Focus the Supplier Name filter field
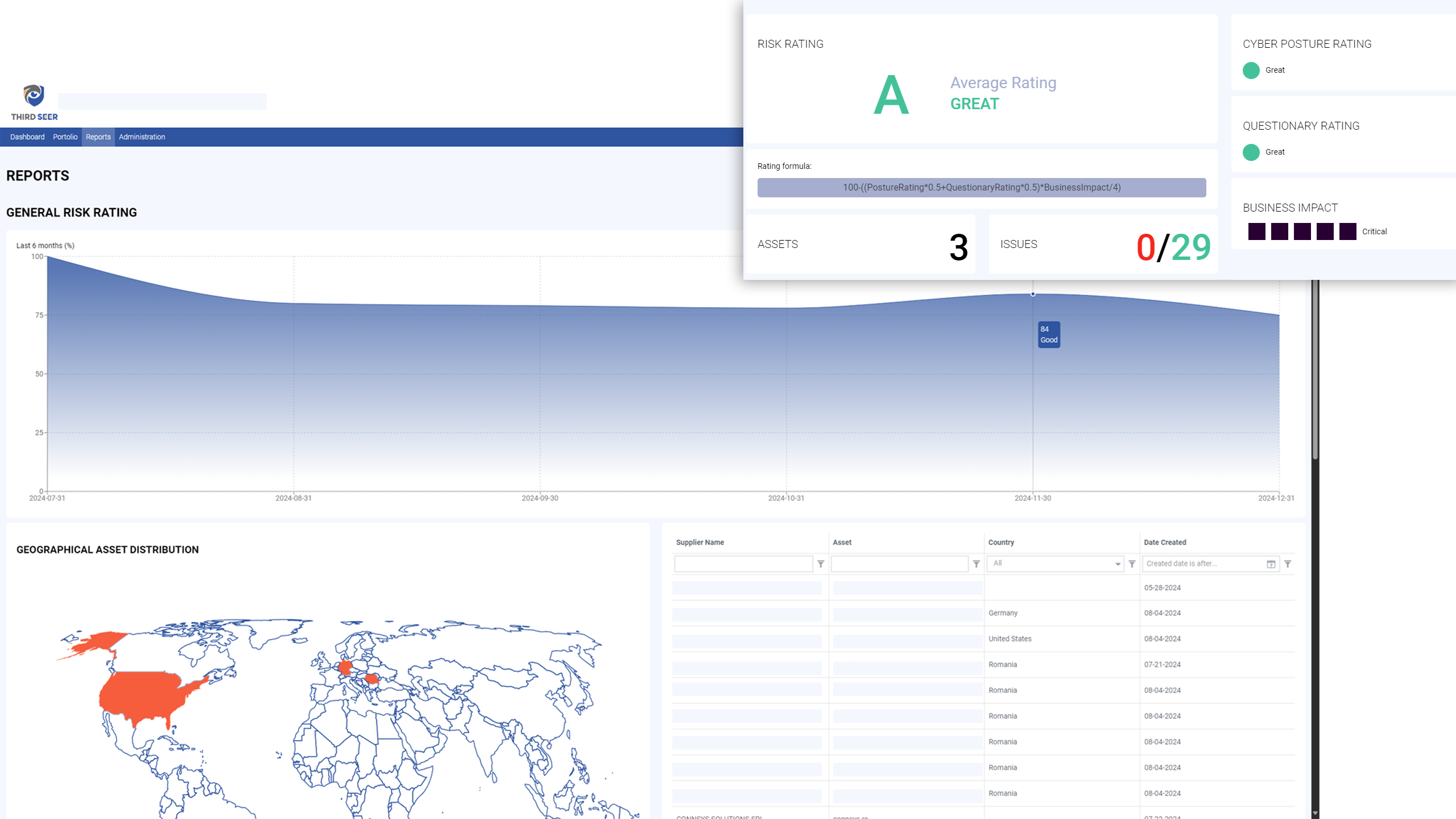This screenshot has height=819, width=1456. pyautogui.click(x=743, y=564)
